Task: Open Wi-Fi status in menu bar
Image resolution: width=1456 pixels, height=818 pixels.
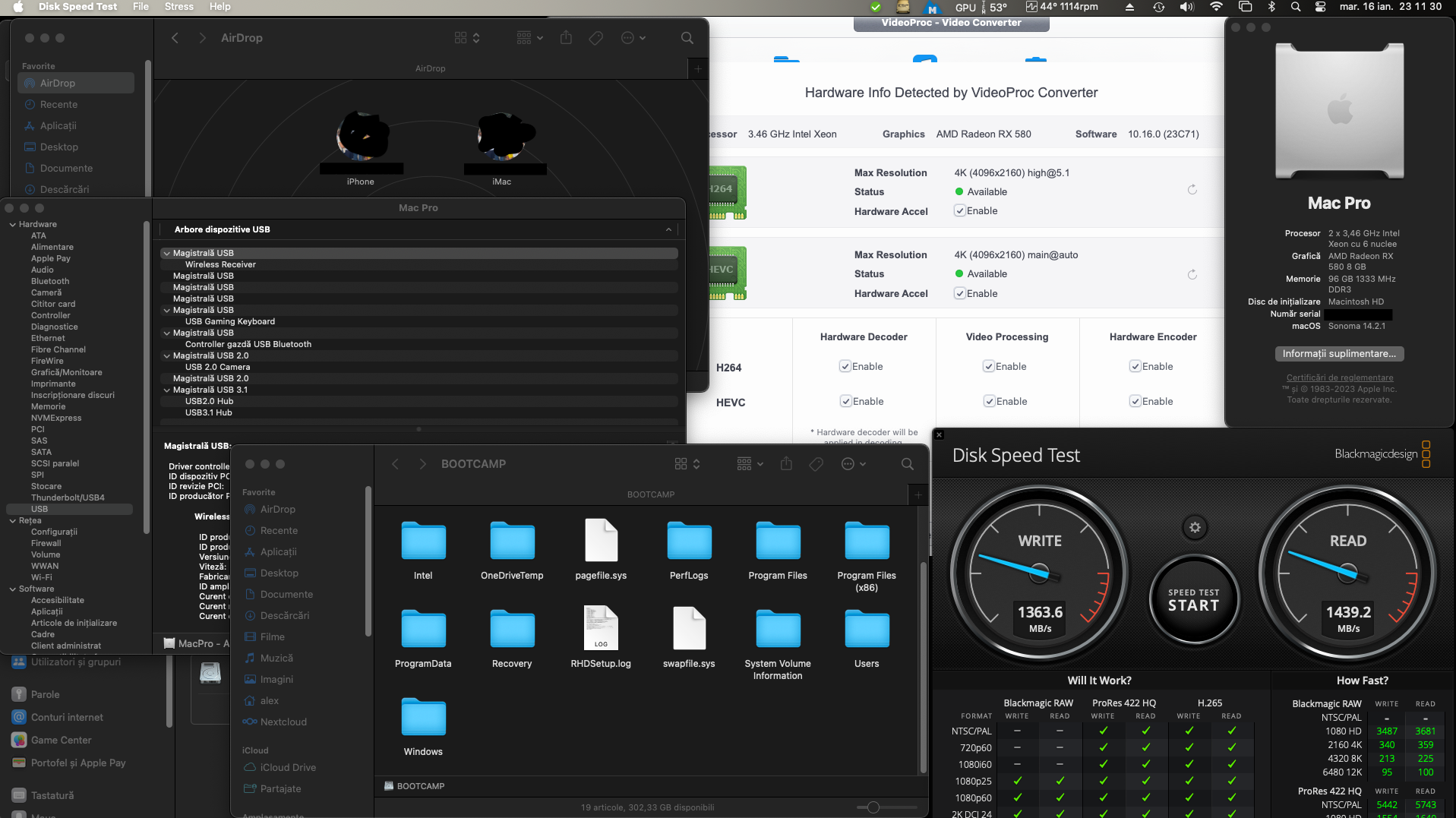Action: (x=1216, y=7)
